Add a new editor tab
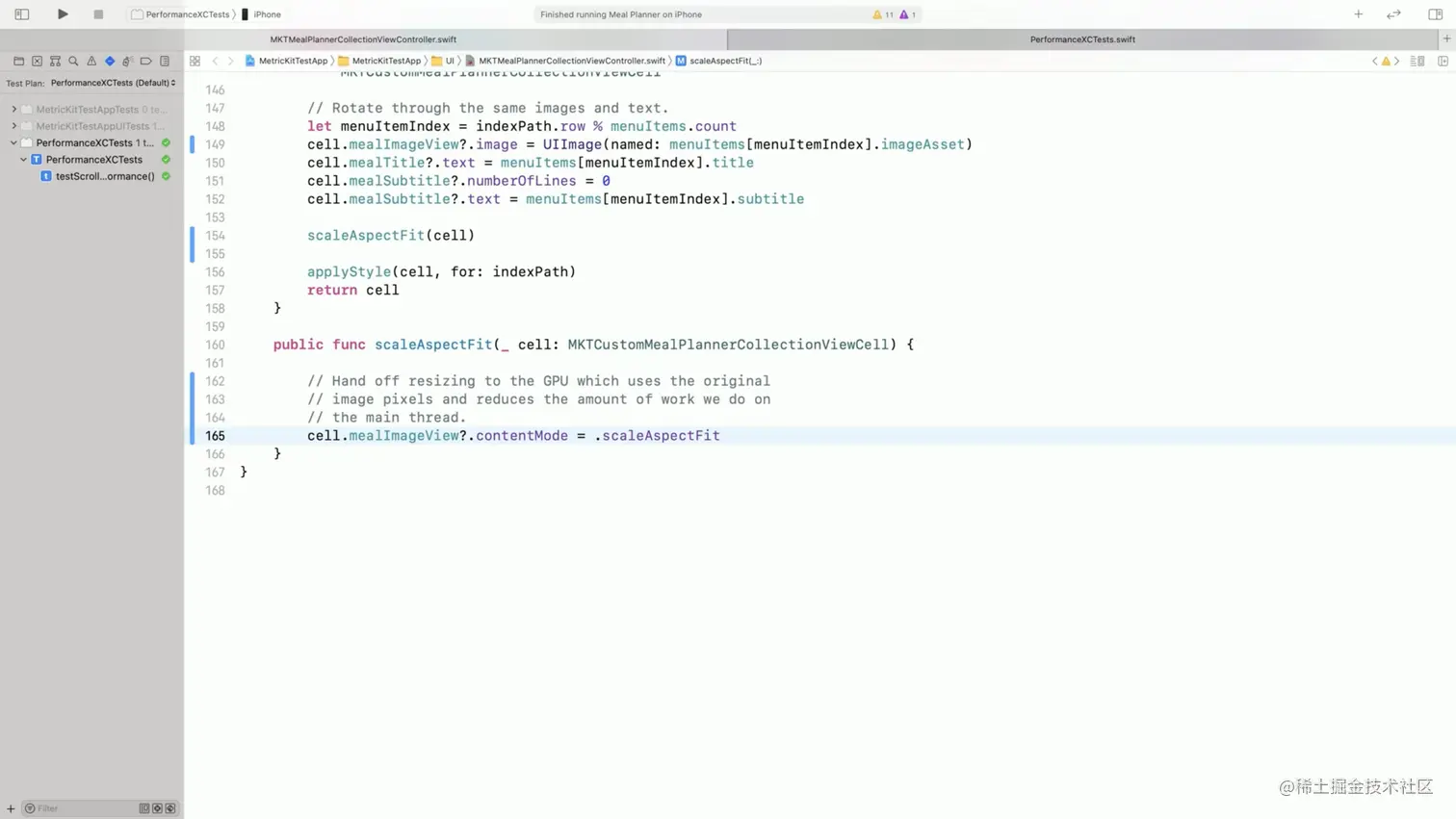This screenshot has width=1456, height=819. pyautogui.click(x=1446, y=39)
